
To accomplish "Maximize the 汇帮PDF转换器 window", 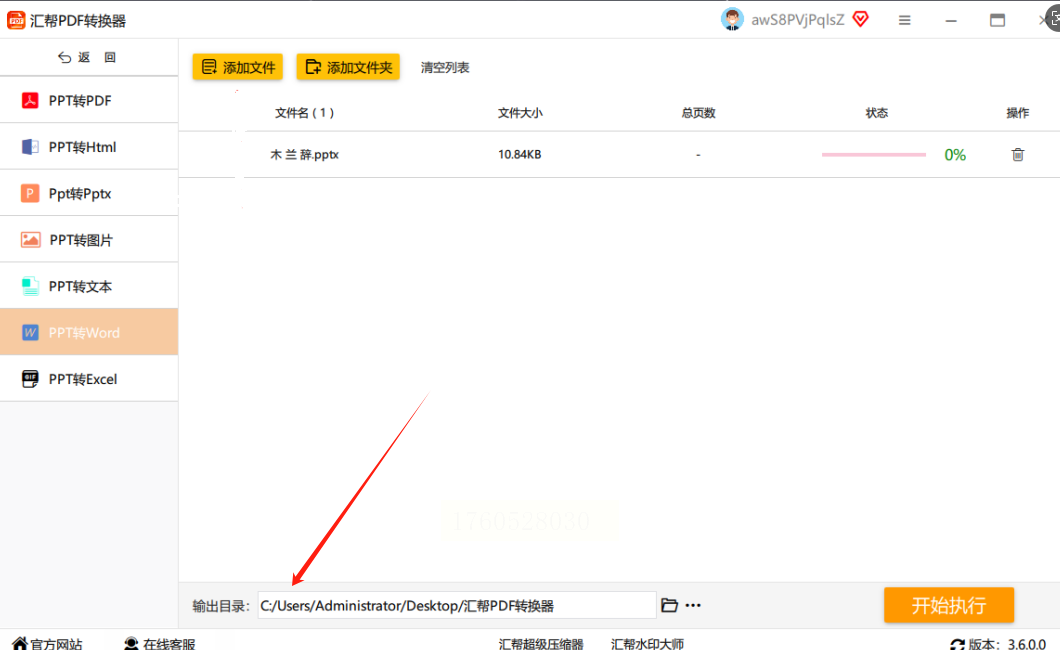I will (x=997, y=20).
